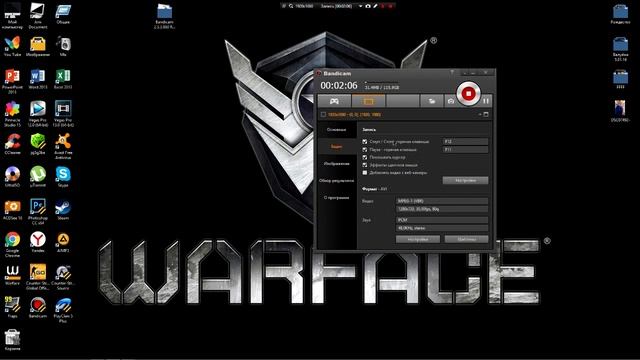Expand dropdown arrow in top recording bar
The image size is (640, 360).
point(360,6)
